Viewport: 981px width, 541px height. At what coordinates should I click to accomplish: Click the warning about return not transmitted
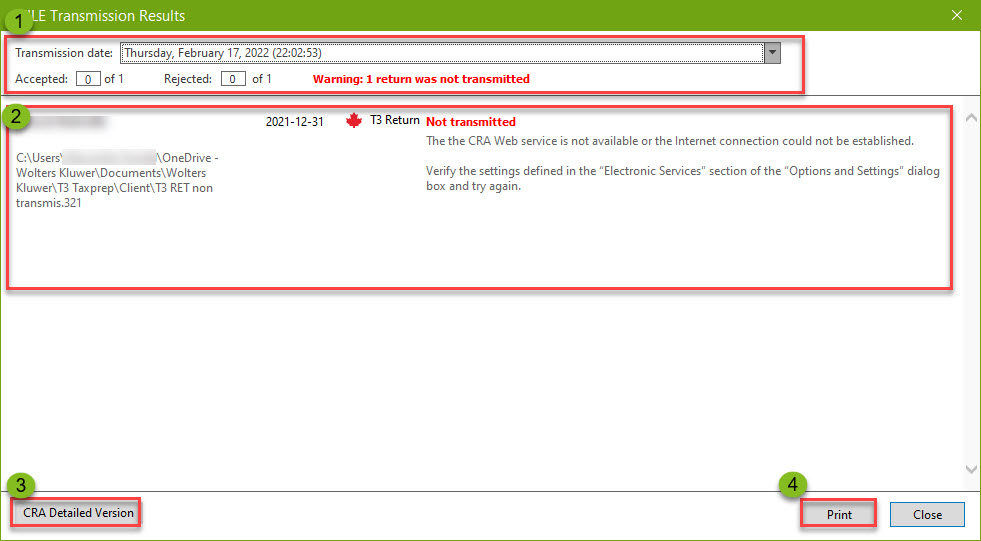[x=421, y=79]
